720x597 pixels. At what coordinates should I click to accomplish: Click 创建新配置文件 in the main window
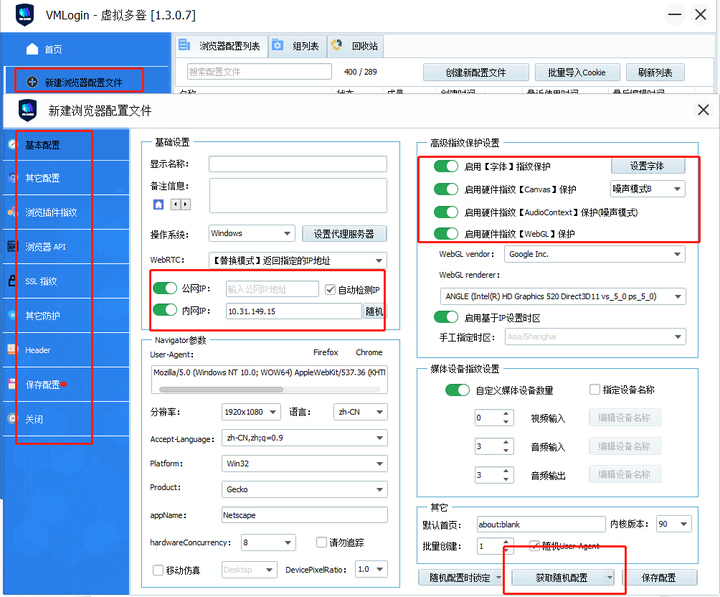pyautogui.click(x=476, y=73)
